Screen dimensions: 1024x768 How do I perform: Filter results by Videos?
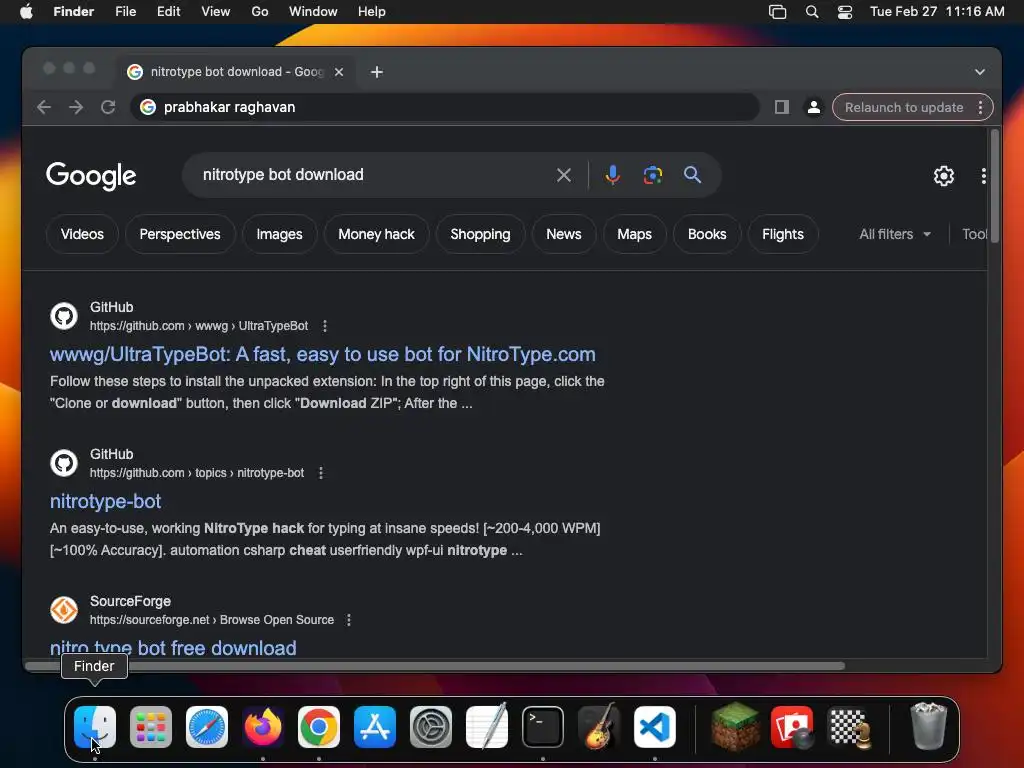(82, 234)
